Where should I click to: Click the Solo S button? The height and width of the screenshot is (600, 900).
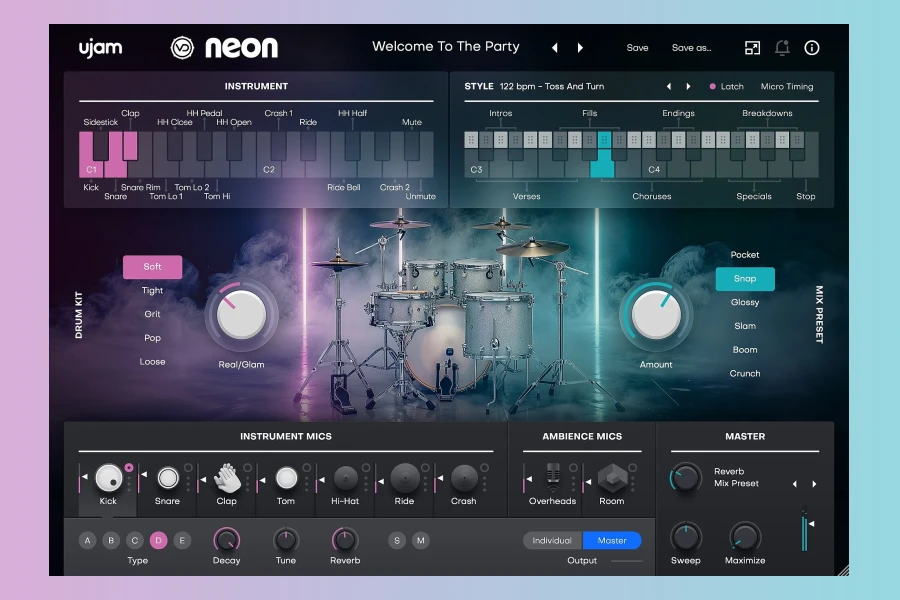(397, 540)
